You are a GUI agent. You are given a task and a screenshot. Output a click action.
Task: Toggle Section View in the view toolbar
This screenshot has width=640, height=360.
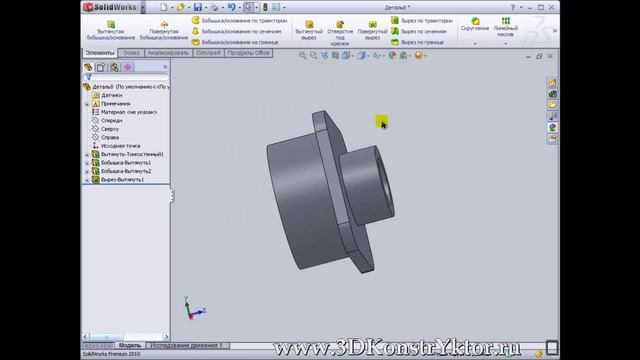(x=335, y=55)
